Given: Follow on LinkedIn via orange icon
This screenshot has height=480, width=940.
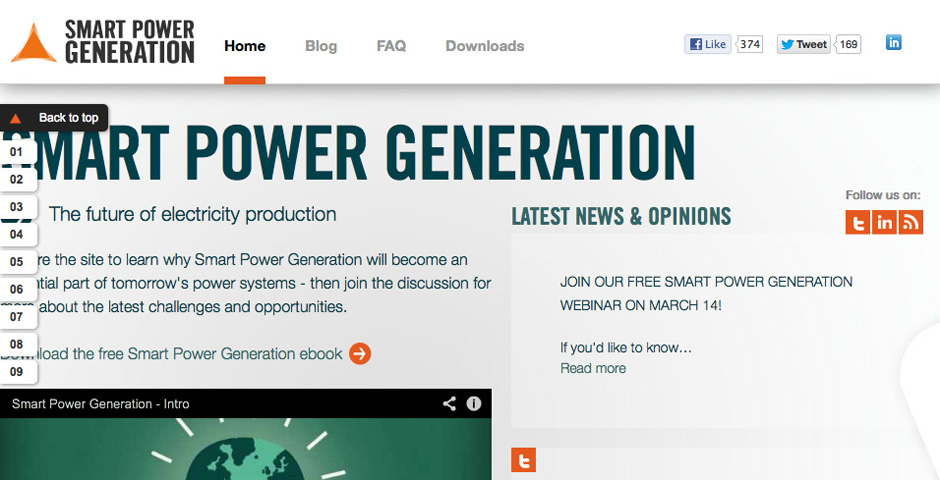Looking at the screenshot, I should pyautogui.click(x=884, y=222).
